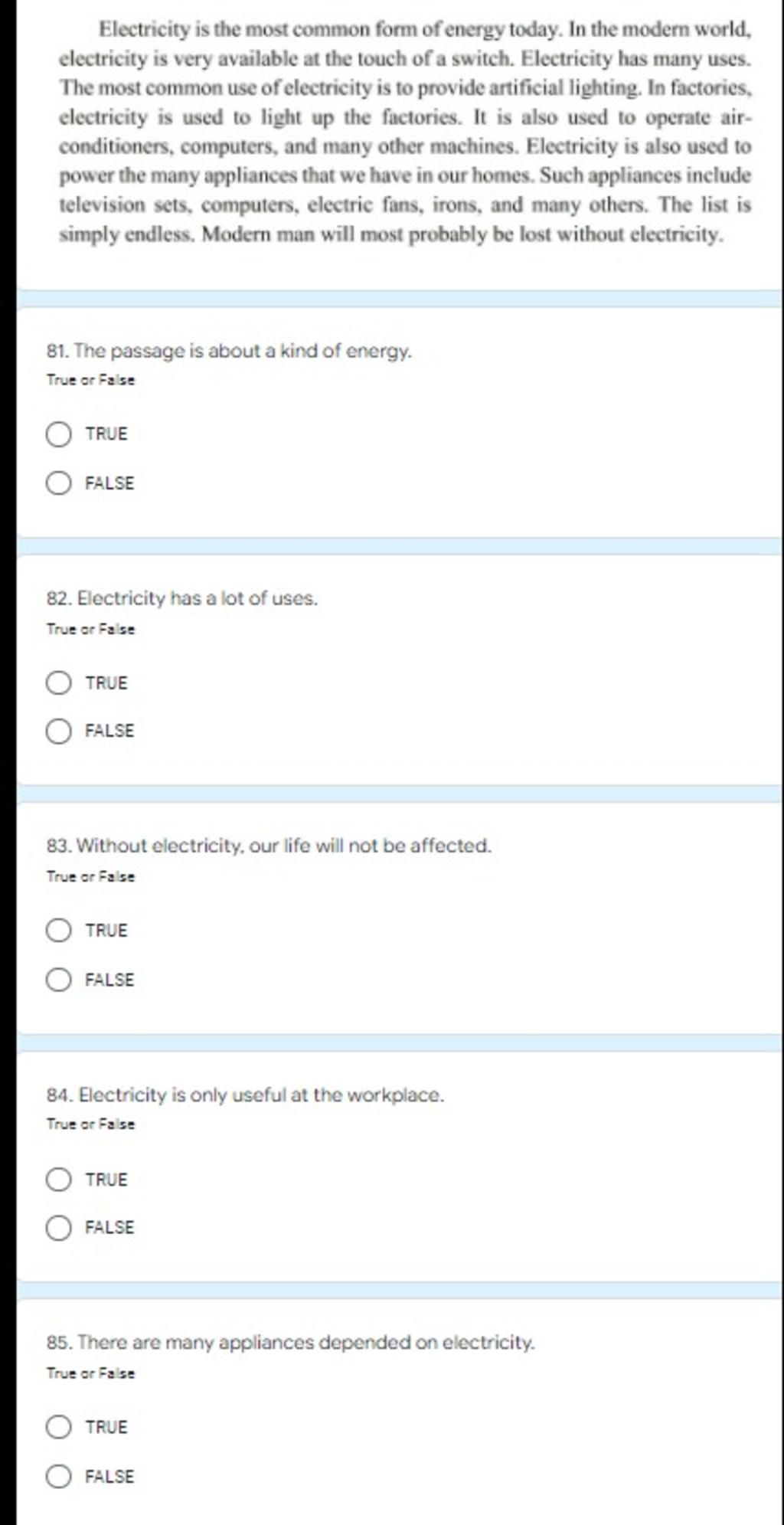Screen dimensions: 784x1525
Task: Choose FALSE for question 82
Action: pyautogui.click(x=58, y=731)
